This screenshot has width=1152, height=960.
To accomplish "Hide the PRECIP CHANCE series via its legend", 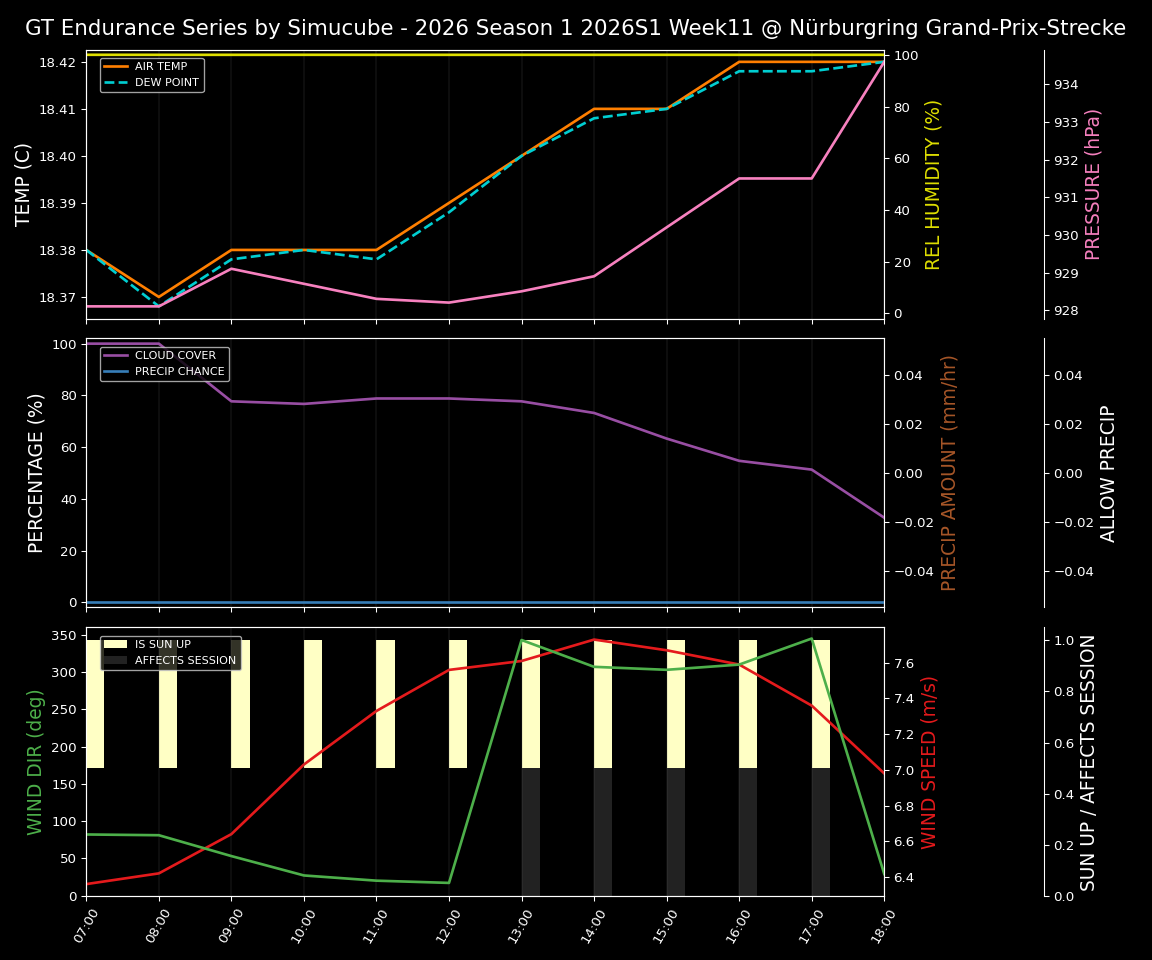I will [x=180, y=370].
